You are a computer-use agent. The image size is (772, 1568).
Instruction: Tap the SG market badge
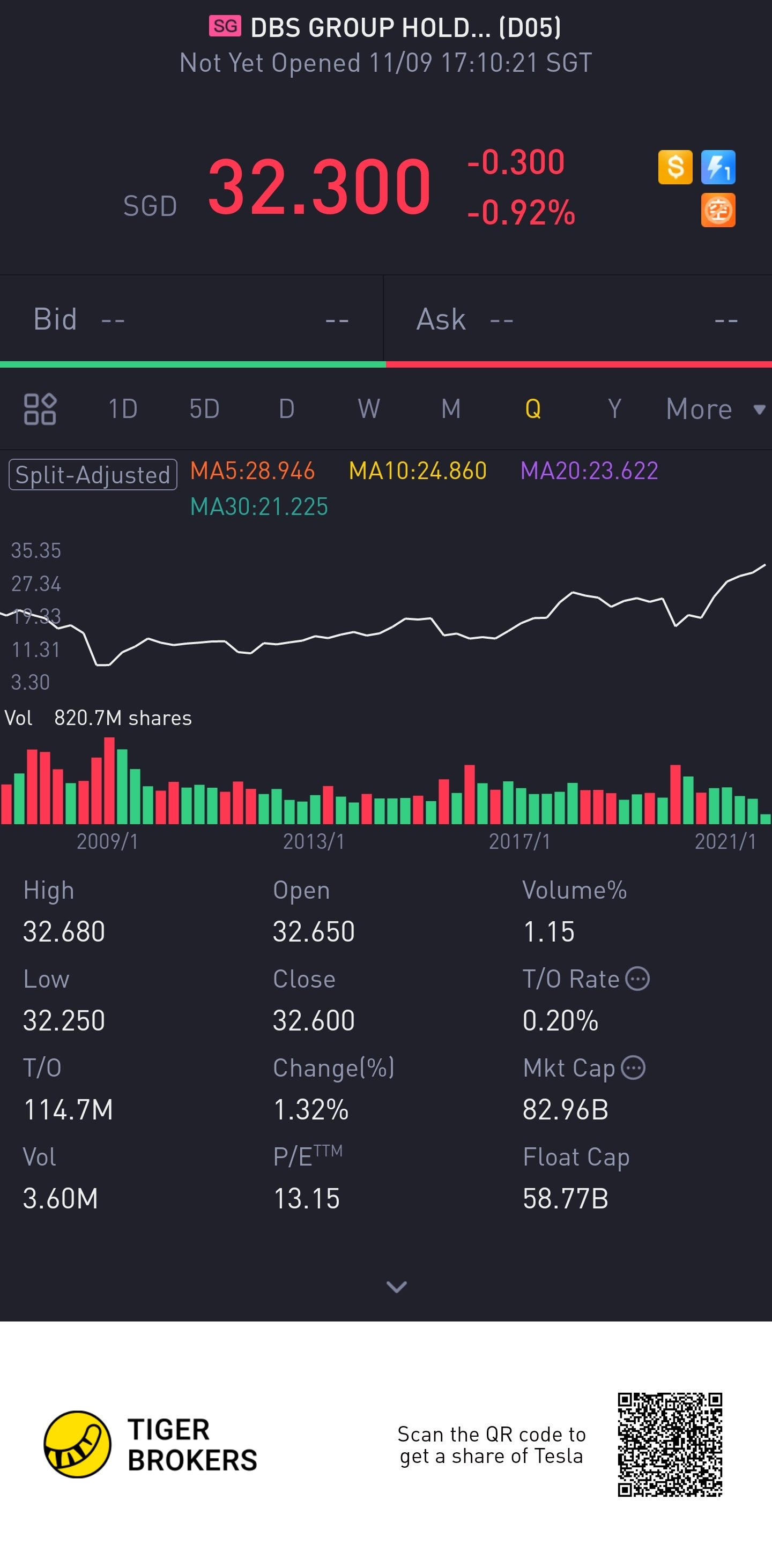pyautogui.click(x=225, y=26)
